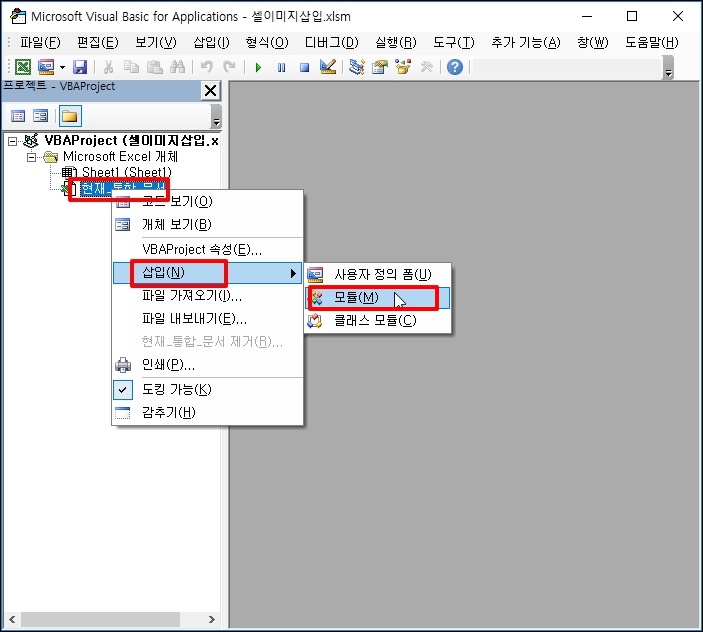This screenshot has height=632, width=703.
Task: Click the Cut scissors icon
Action: (x=108, y=67)
